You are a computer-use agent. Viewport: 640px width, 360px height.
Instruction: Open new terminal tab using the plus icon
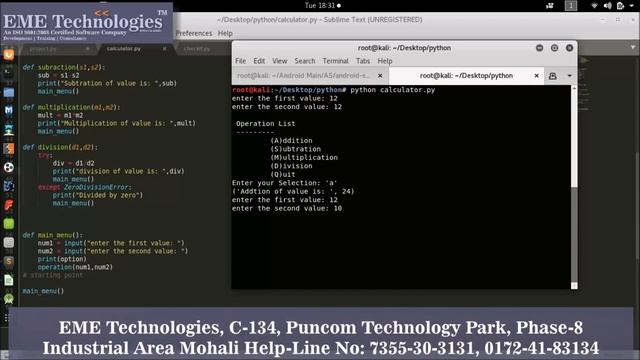[552, 76]
